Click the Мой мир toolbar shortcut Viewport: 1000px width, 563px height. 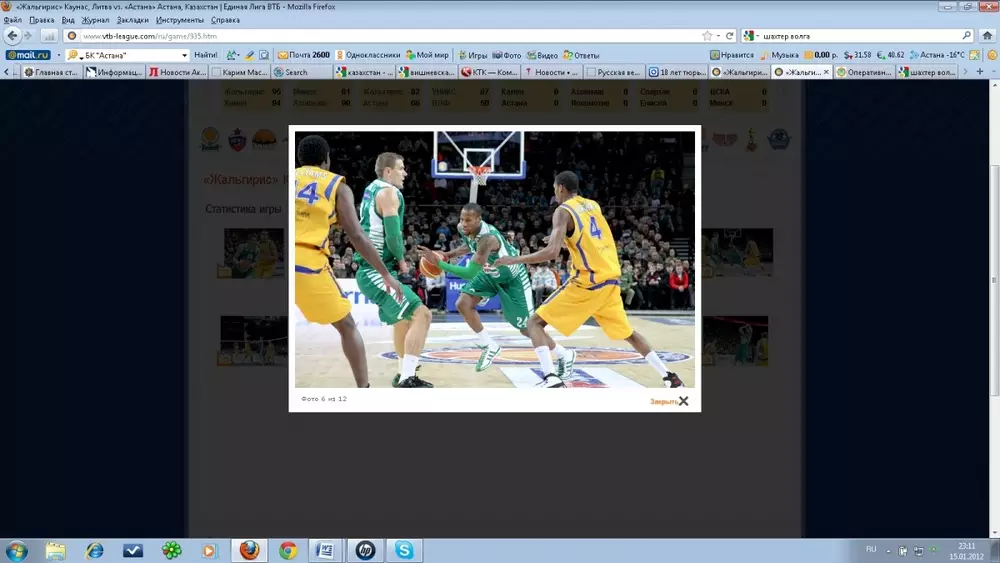(x=427, y=55)
